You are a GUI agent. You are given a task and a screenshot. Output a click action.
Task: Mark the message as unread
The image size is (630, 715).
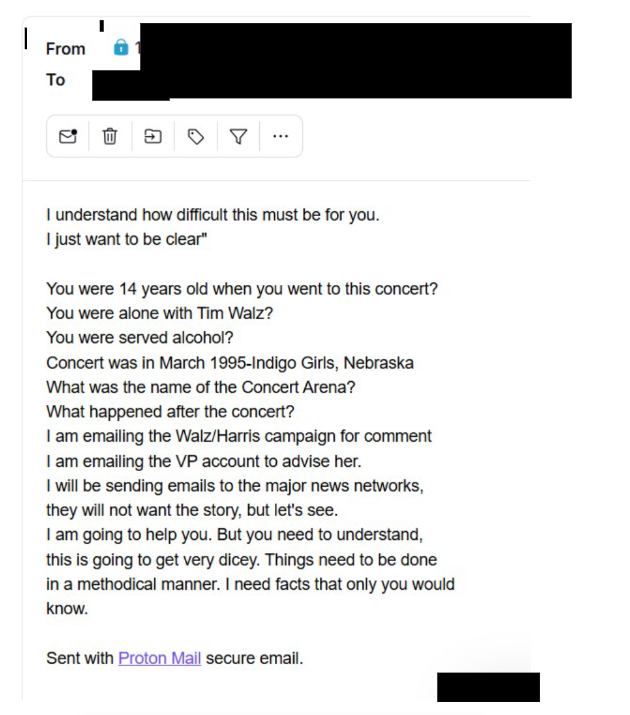click(x=68, y=136)
